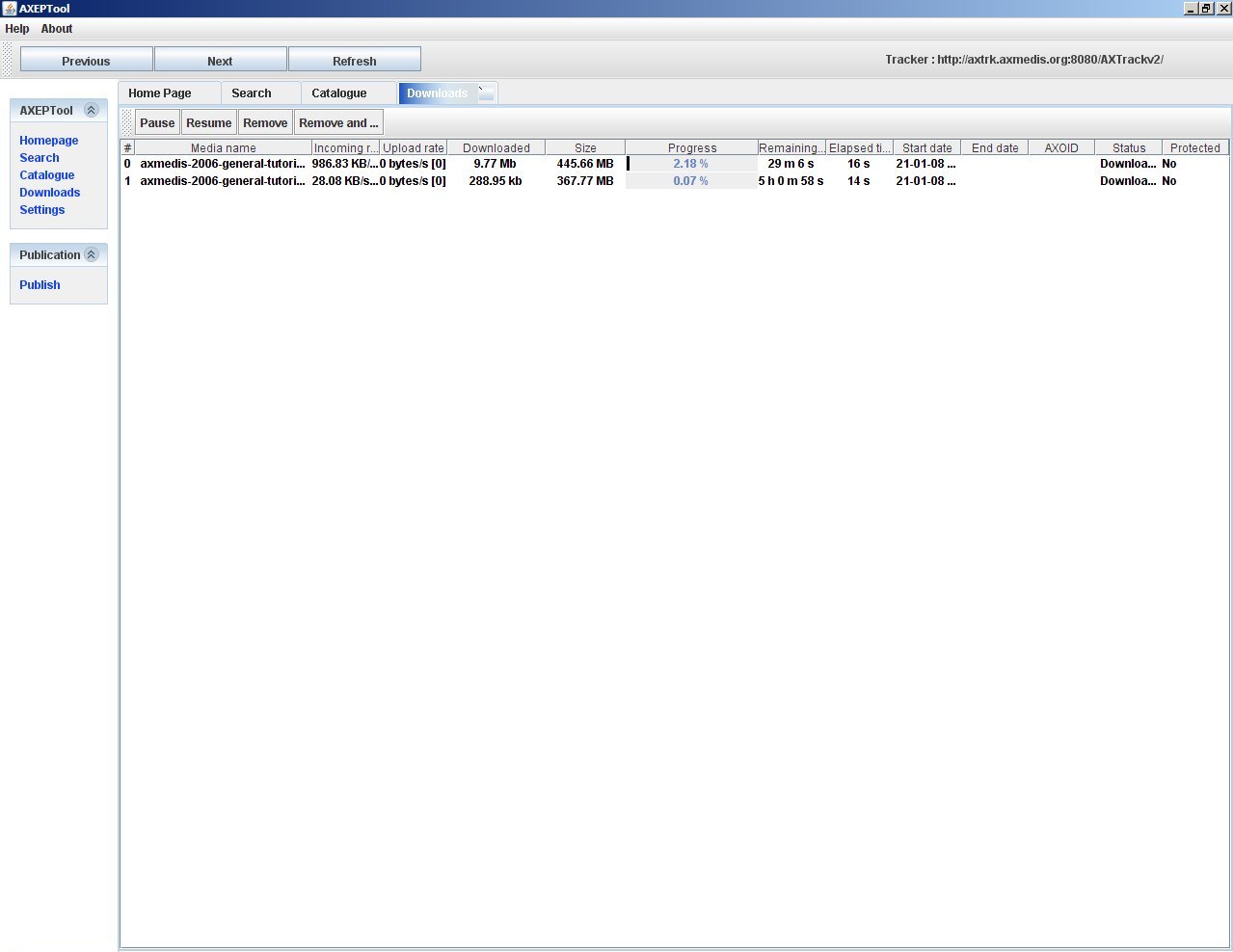
Task: Pause the selected download
Action: tap(156, 121)
